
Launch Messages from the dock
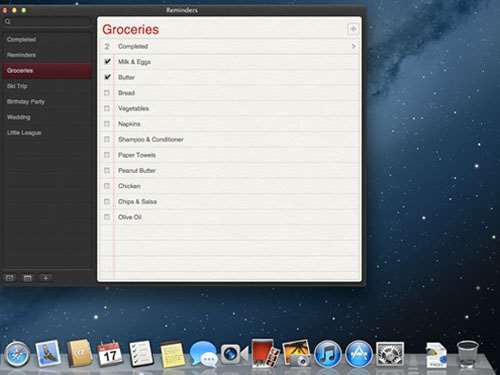(x=203, y=354)
